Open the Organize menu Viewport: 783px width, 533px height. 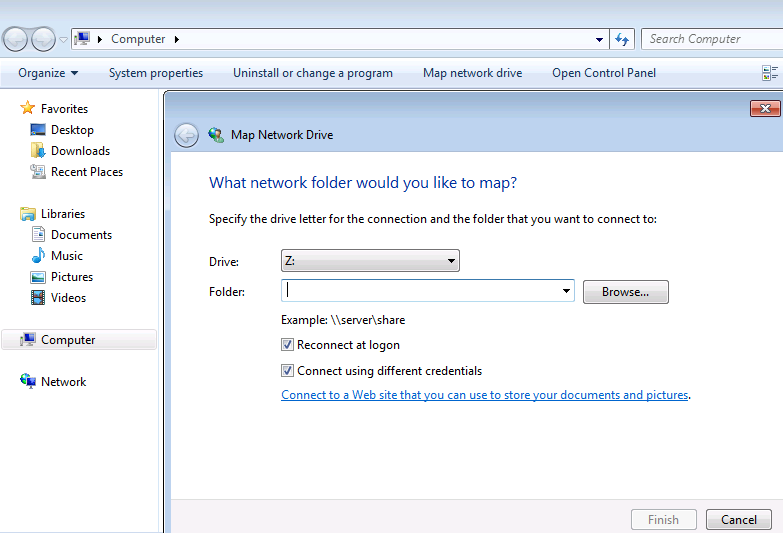click(x=47, y=73)
